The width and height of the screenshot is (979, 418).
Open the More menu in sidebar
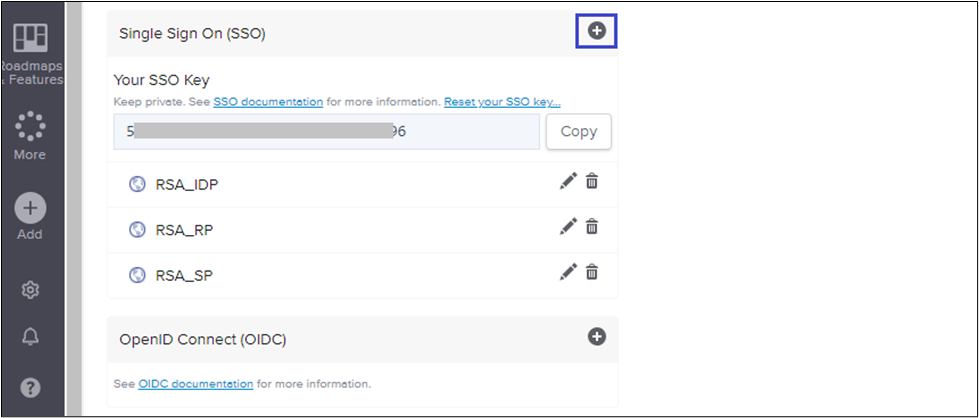coord(30,134)
